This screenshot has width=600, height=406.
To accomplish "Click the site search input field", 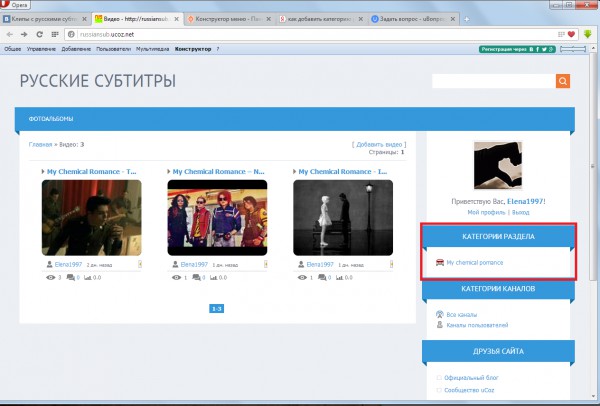I will tap(494, 81).
